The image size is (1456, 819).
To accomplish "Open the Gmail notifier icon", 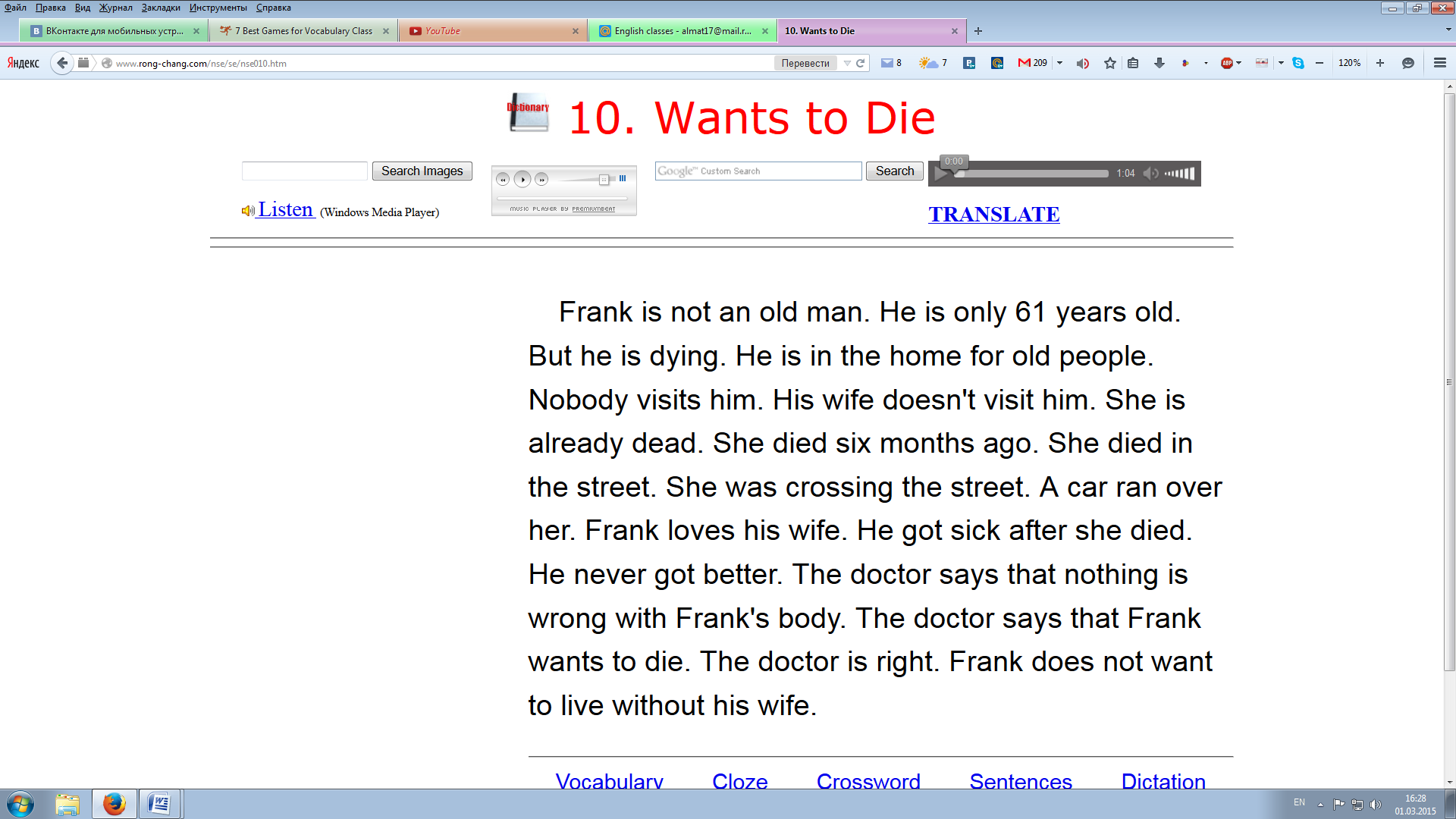I will pyautogui.click(x=1025, y=63).
